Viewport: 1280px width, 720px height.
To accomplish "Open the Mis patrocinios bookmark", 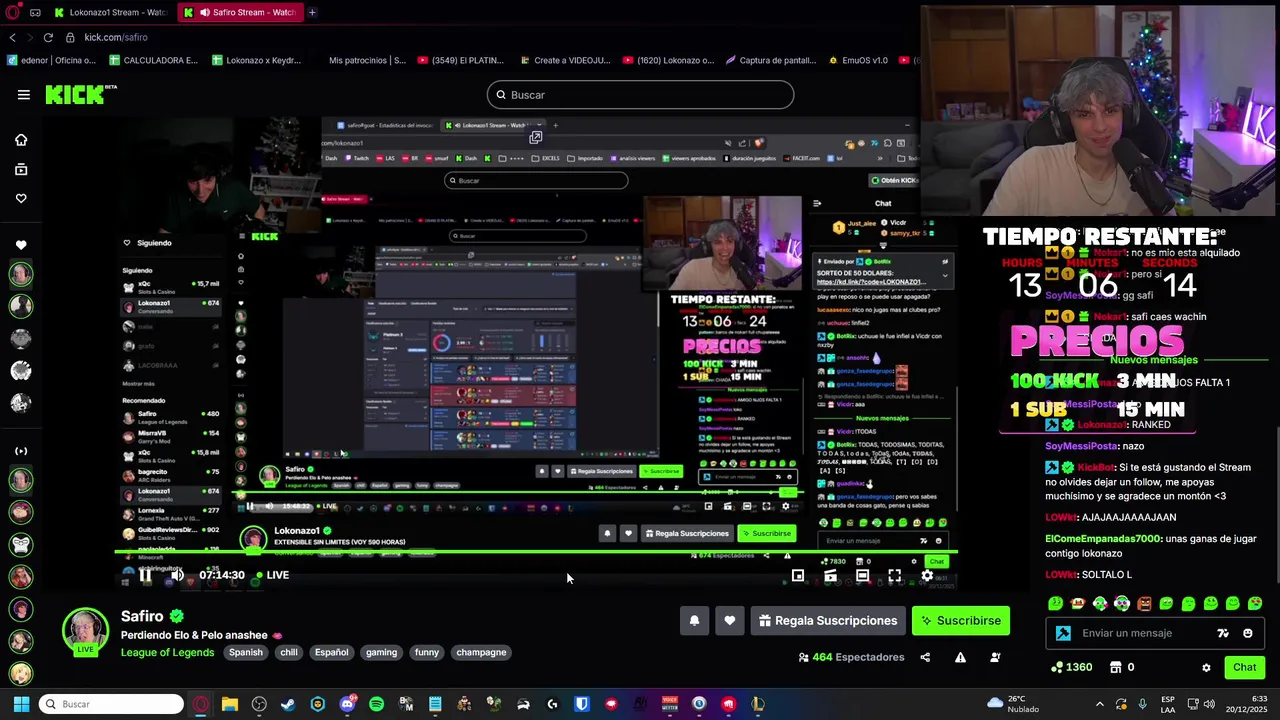I will tap(367, 60).
